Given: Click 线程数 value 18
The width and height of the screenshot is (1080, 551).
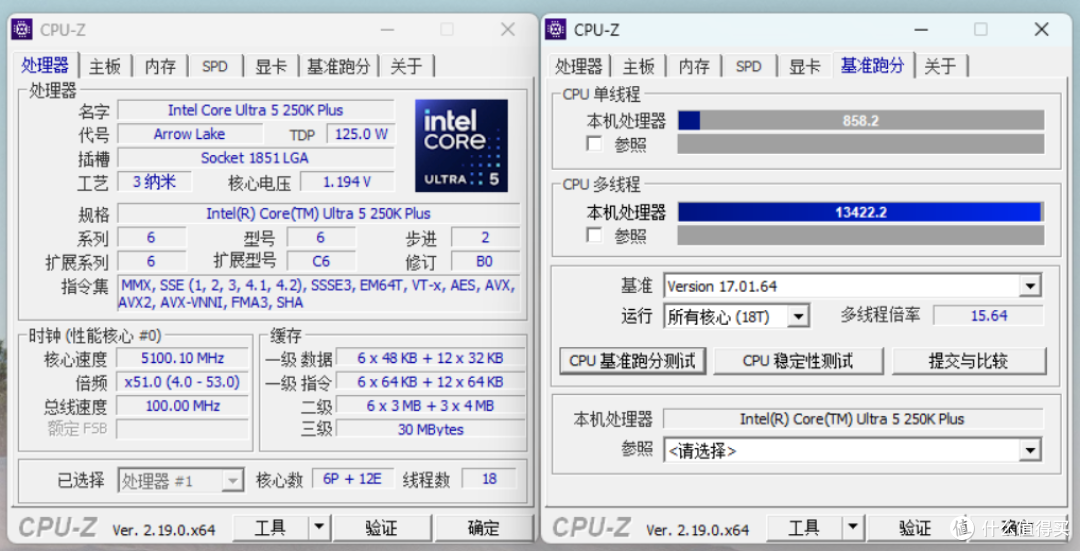Looking at the screenshot, I should (x=489, y=479).
